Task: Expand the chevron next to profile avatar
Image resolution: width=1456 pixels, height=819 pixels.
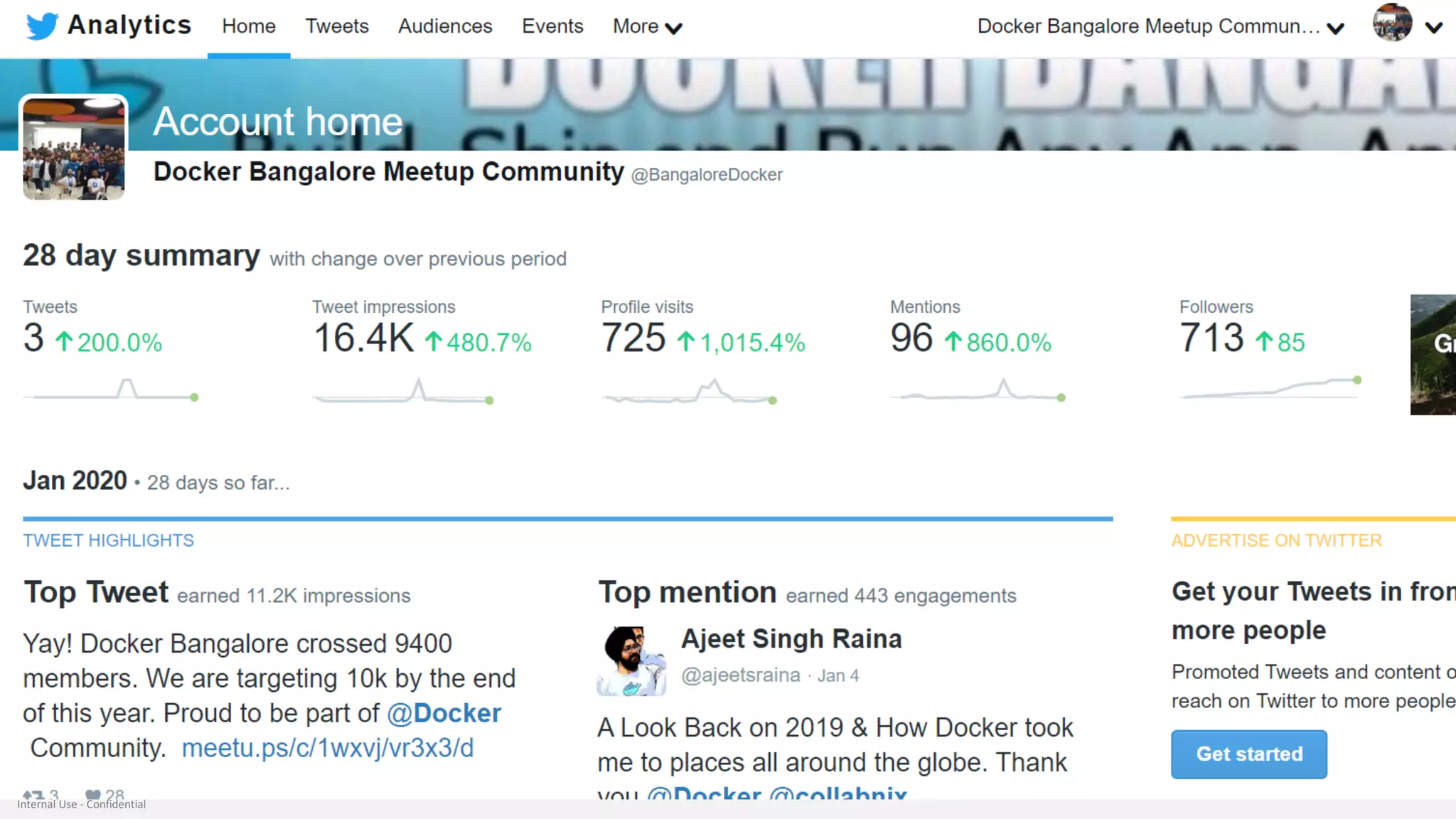Action: [x=1434, y=27]
